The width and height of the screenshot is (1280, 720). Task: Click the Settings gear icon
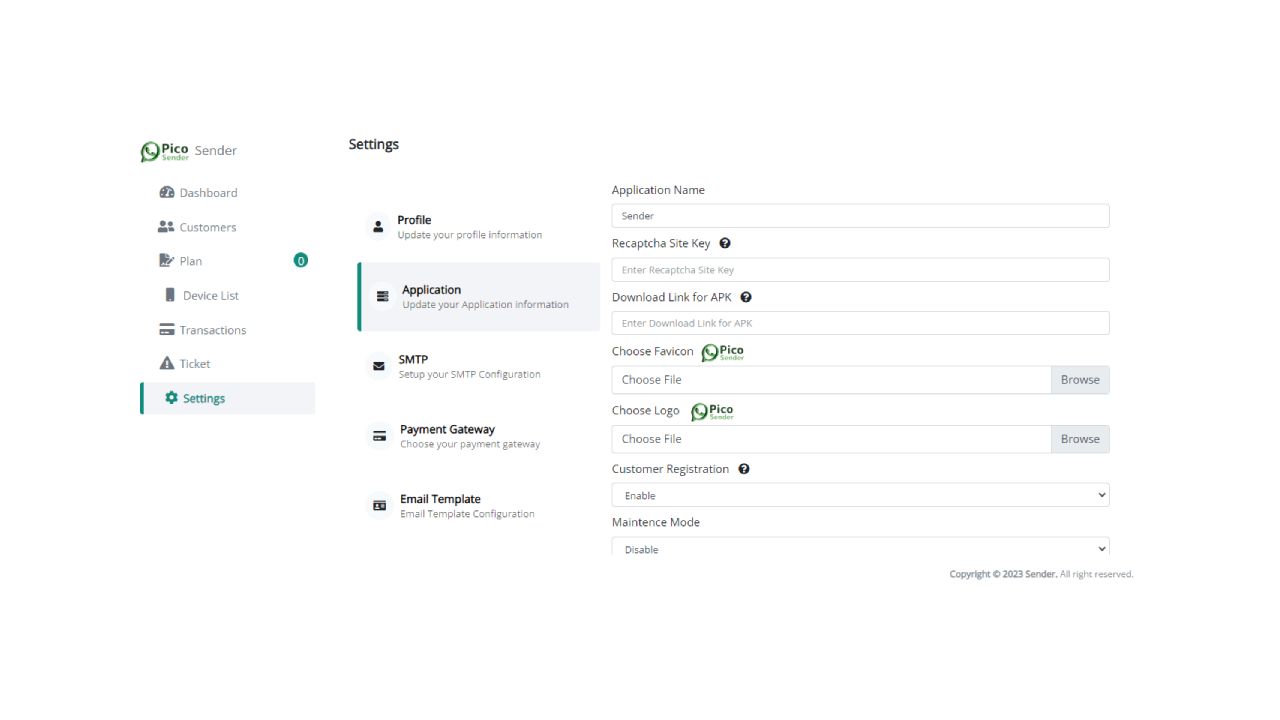tap(171, 398)
